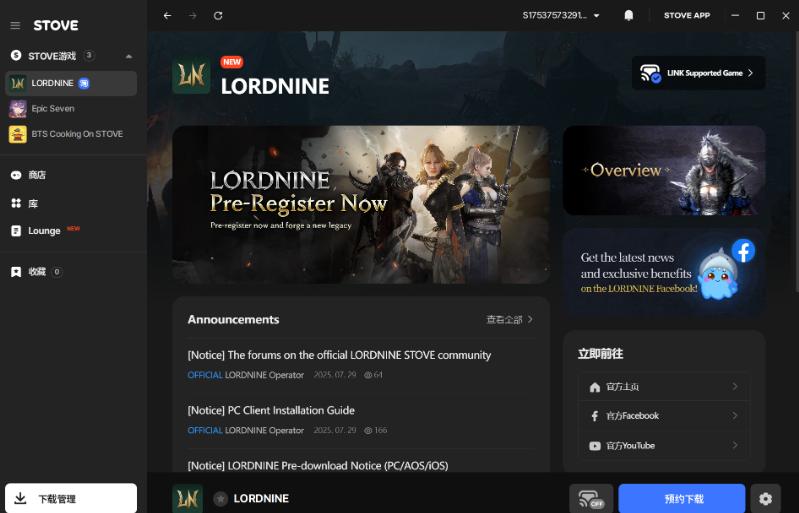The width and height of the screenshot is (799, 513).
Task: Click 查看全部 to view all announcements
Action: coord(509,319)
